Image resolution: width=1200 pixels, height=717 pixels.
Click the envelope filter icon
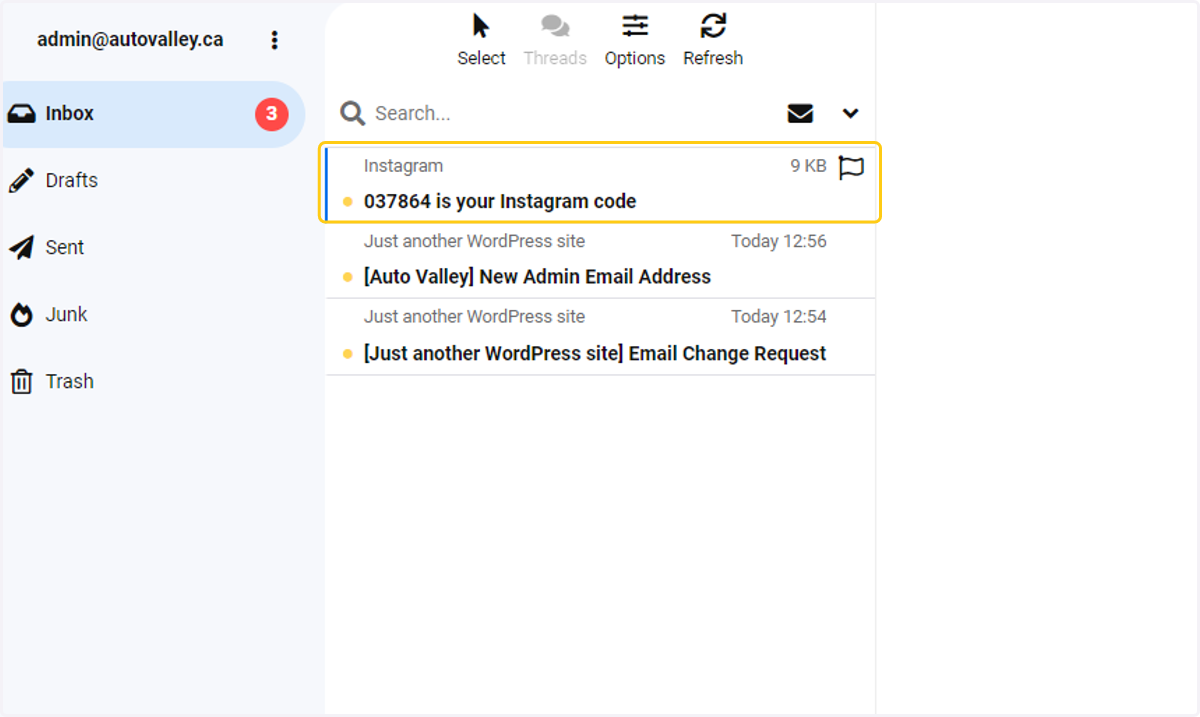tap(800, 113)
